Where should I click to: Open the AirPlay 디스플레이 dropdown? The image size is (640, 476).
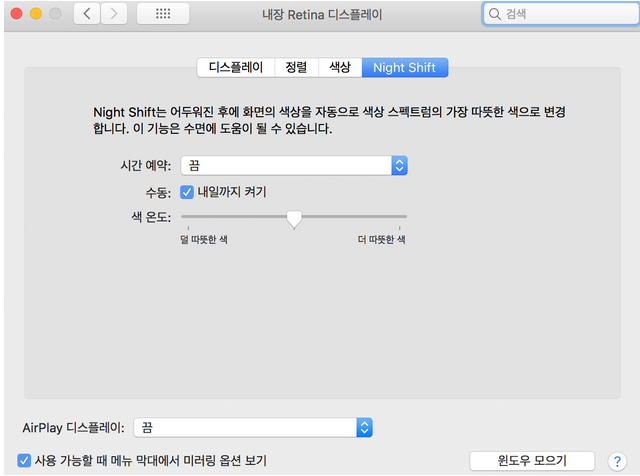[253, 427]
